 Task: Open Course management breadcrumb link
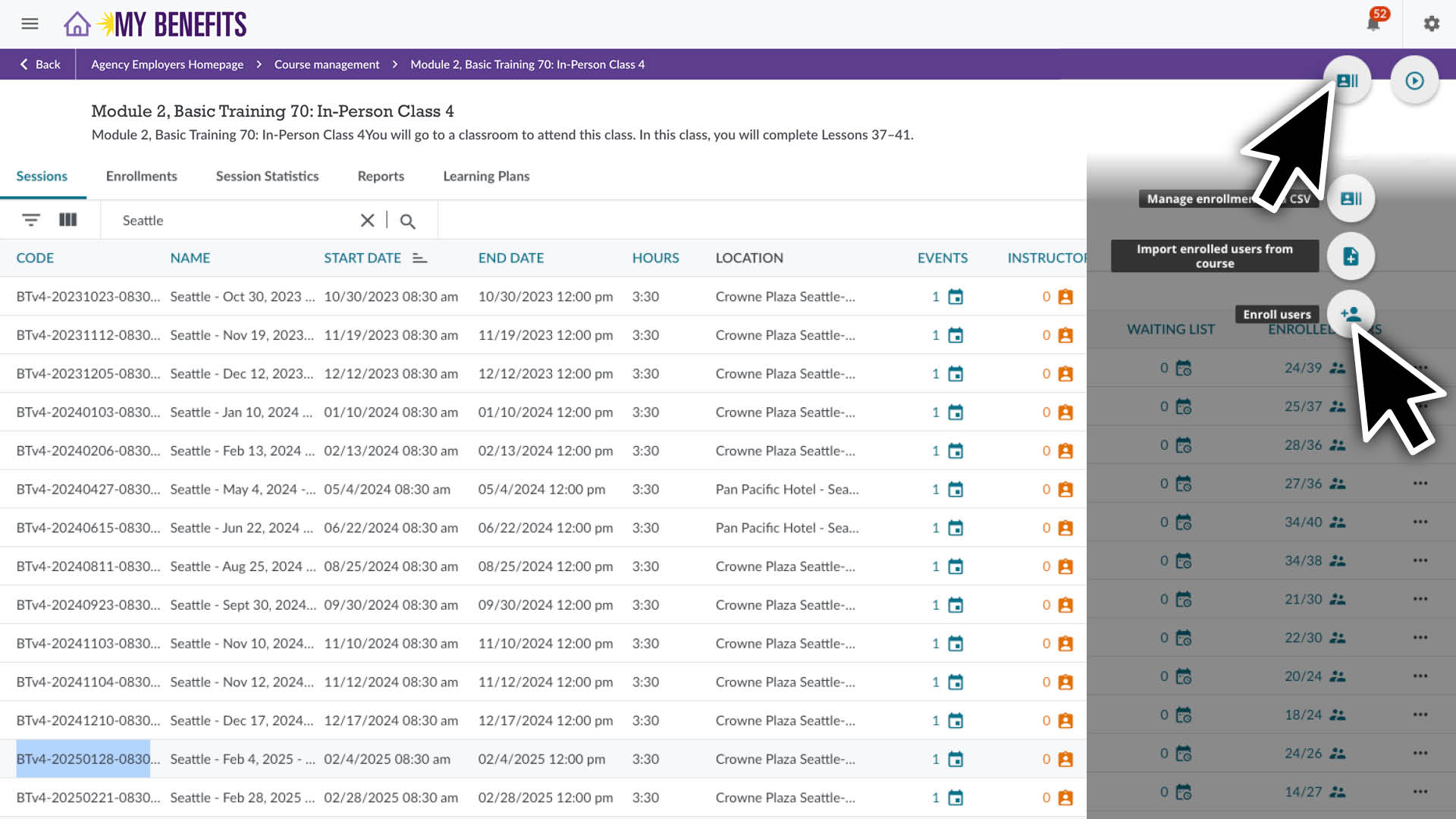pos(326,64)
